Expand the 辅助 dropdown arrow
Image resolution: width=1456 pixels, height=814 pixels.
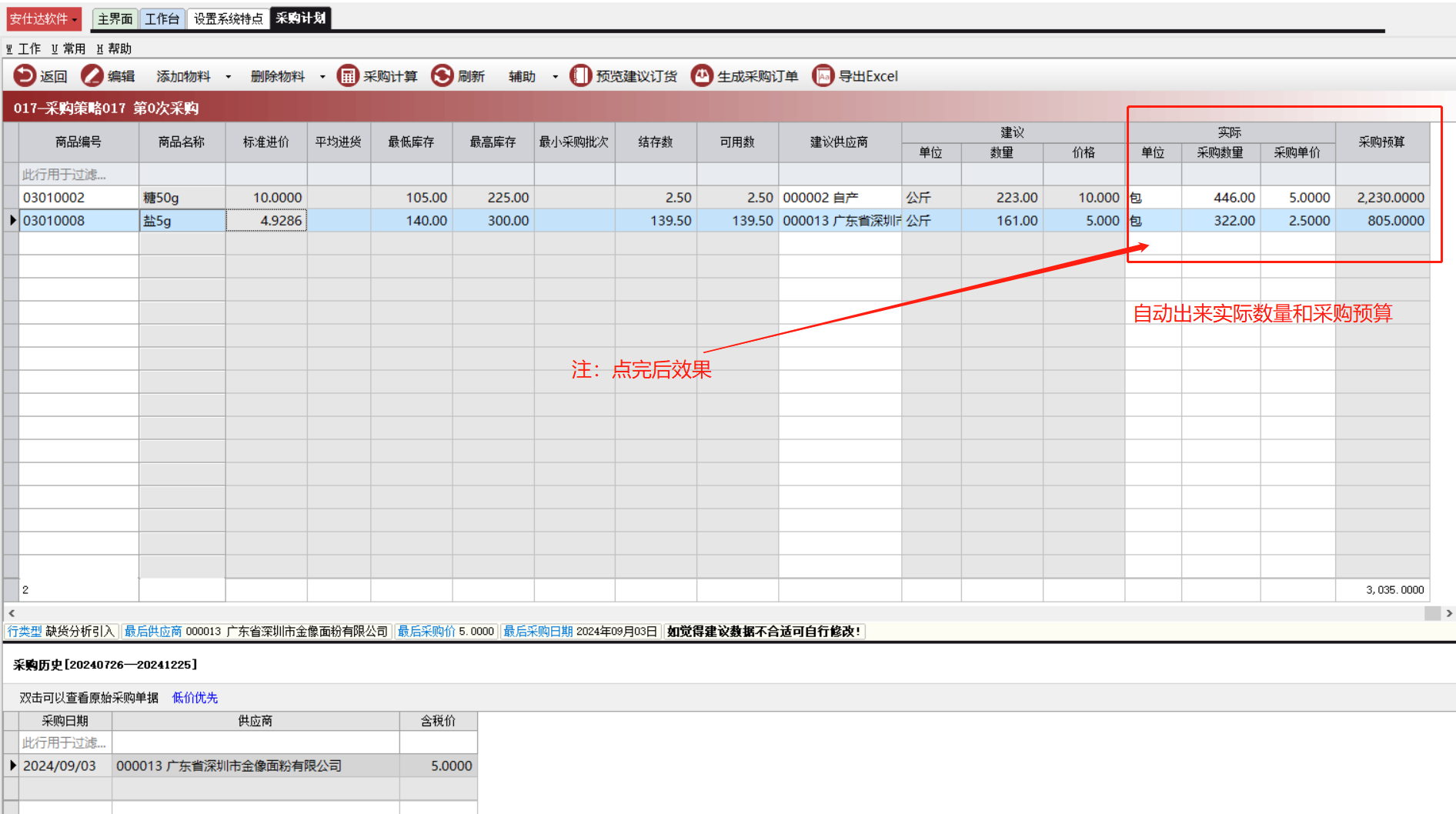(555, 76)
